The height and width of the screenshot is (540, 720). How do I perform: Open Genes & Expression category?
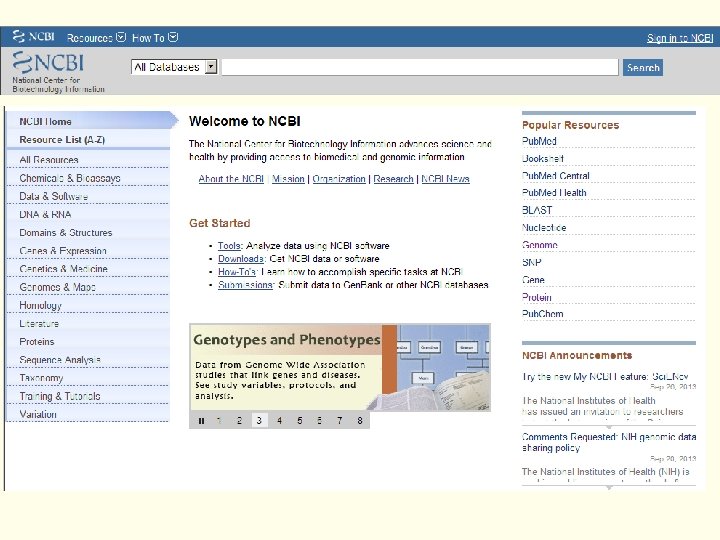point(63,251)
